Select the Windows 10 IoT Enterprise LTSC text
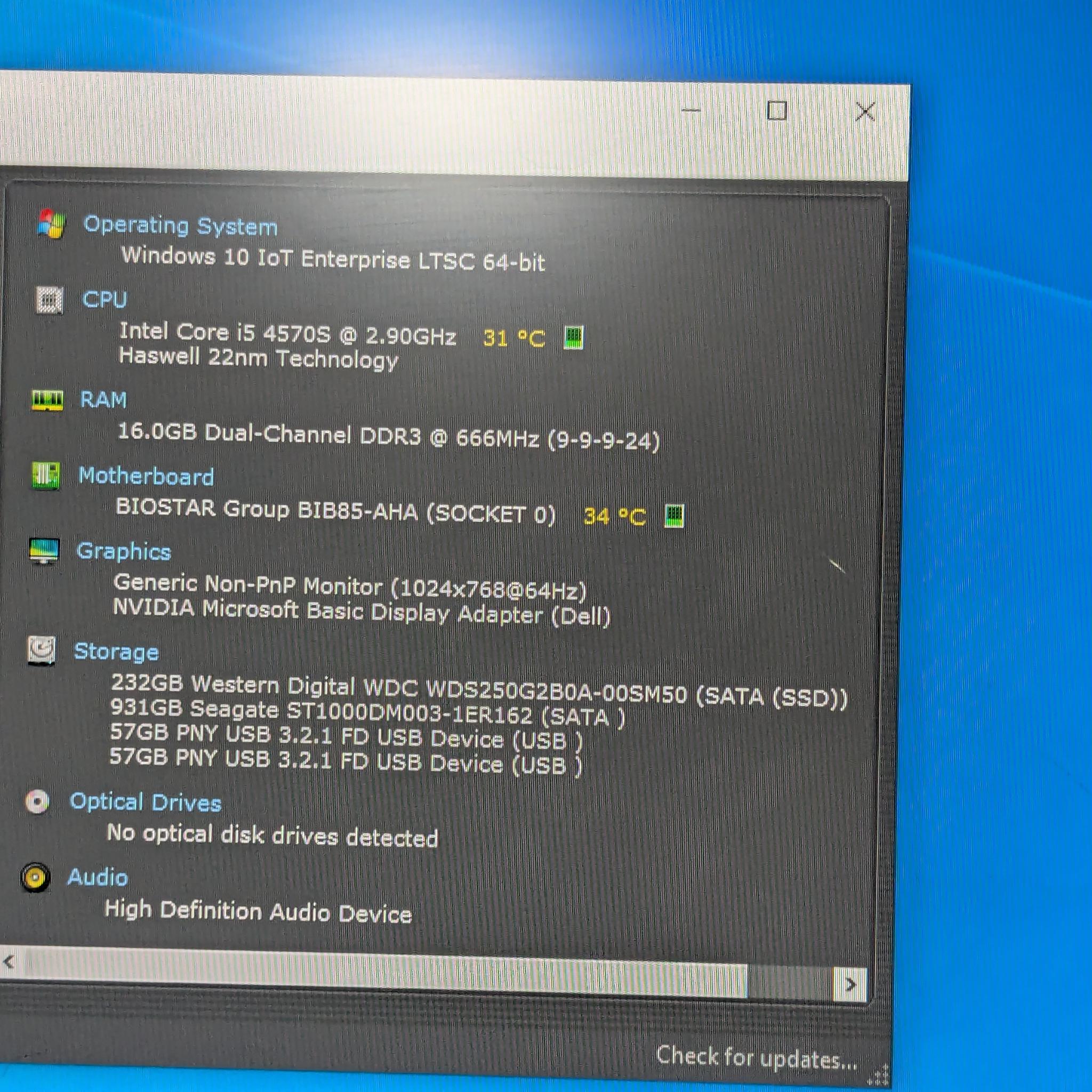The width and height of the screenshot is (1092, 1092). pos(333,259)
